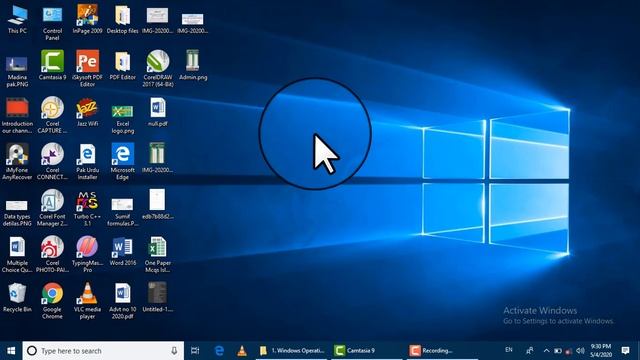Open Edge from the taskbar
Viewport: 640px width, 360px height.
pos(219,351)
